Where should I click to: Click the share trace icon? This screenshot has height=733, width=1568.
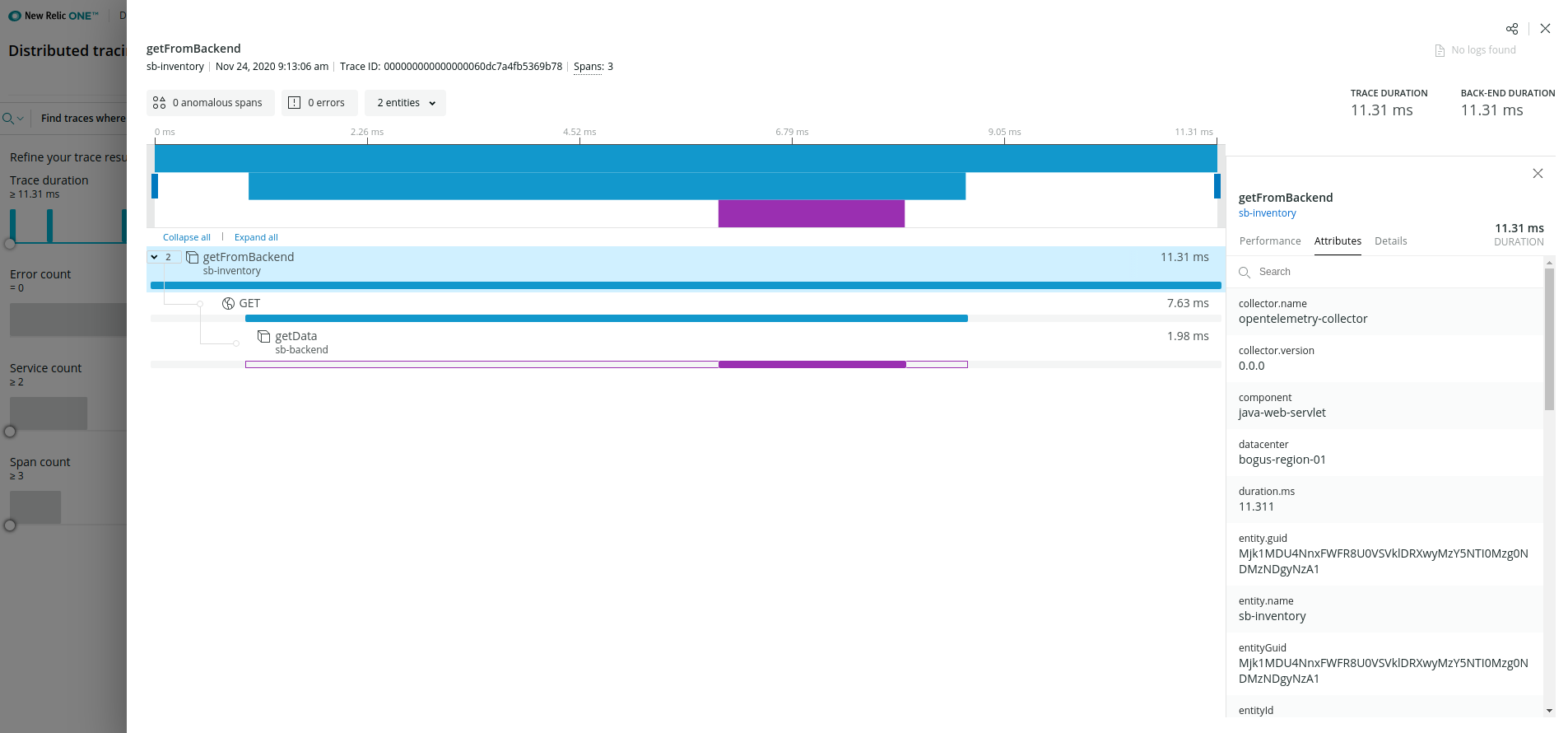coord(1512,29)
